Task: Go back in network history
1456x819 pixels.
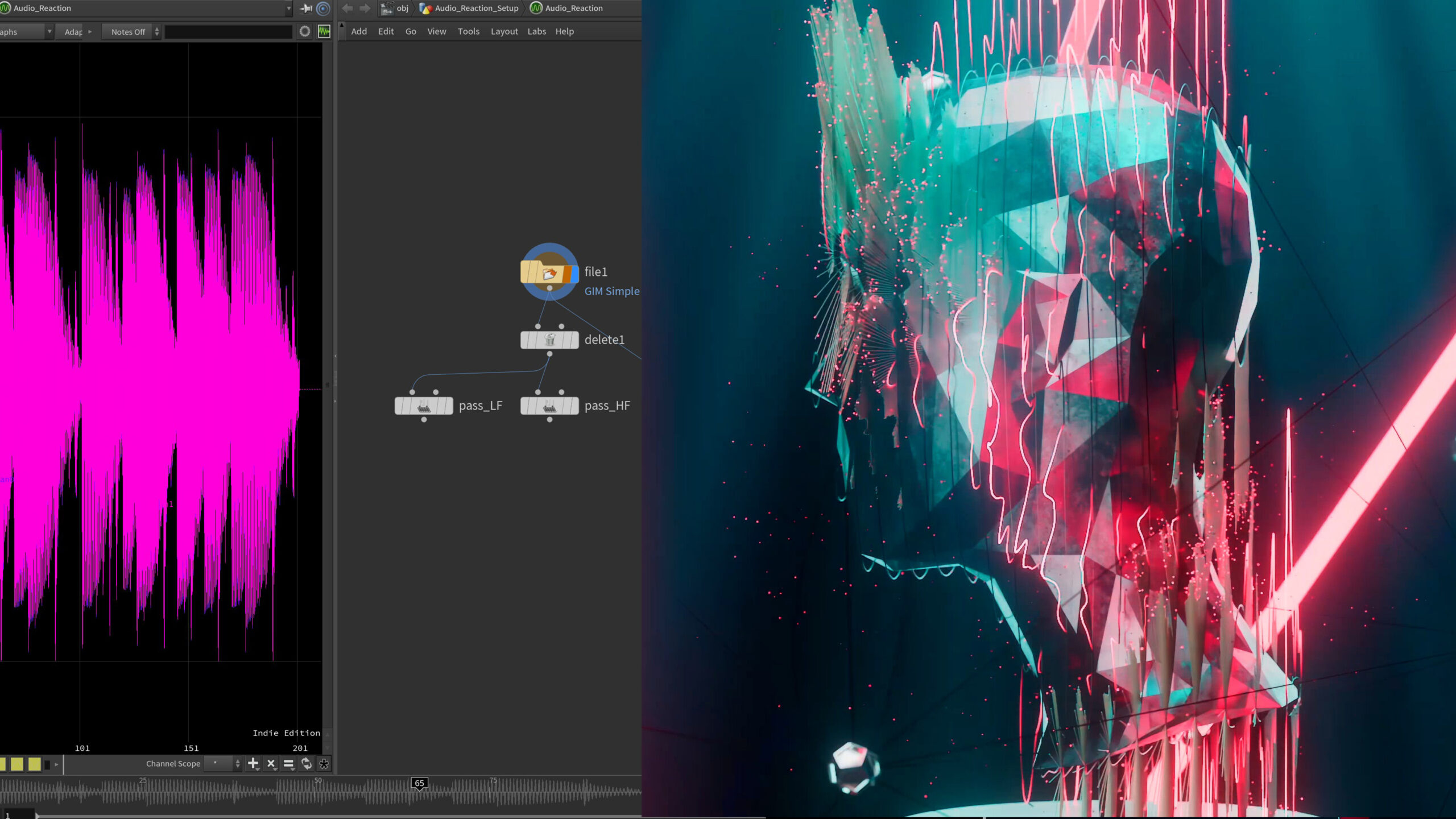Action: pos(348,8)
